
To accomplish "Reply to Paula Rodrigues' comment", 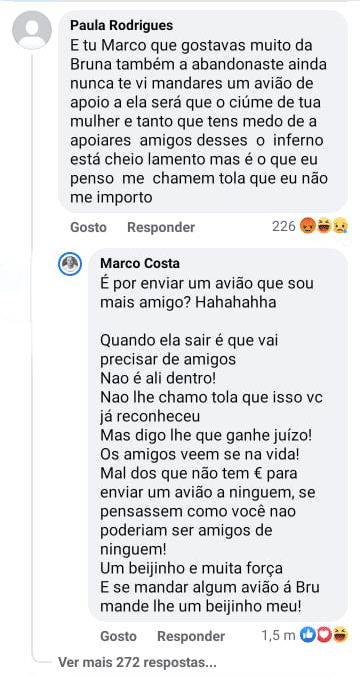I will tap(161, 227).
